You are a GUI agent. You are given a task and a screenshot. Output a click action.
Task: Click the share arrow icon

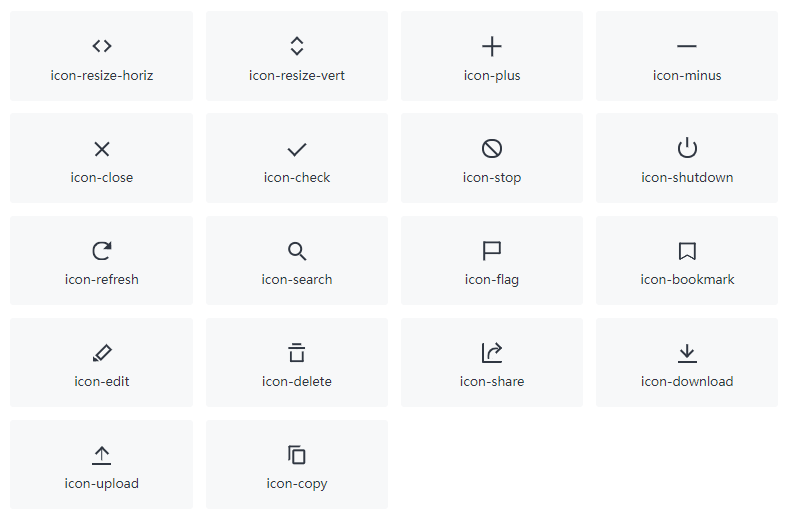pos(491,353)
